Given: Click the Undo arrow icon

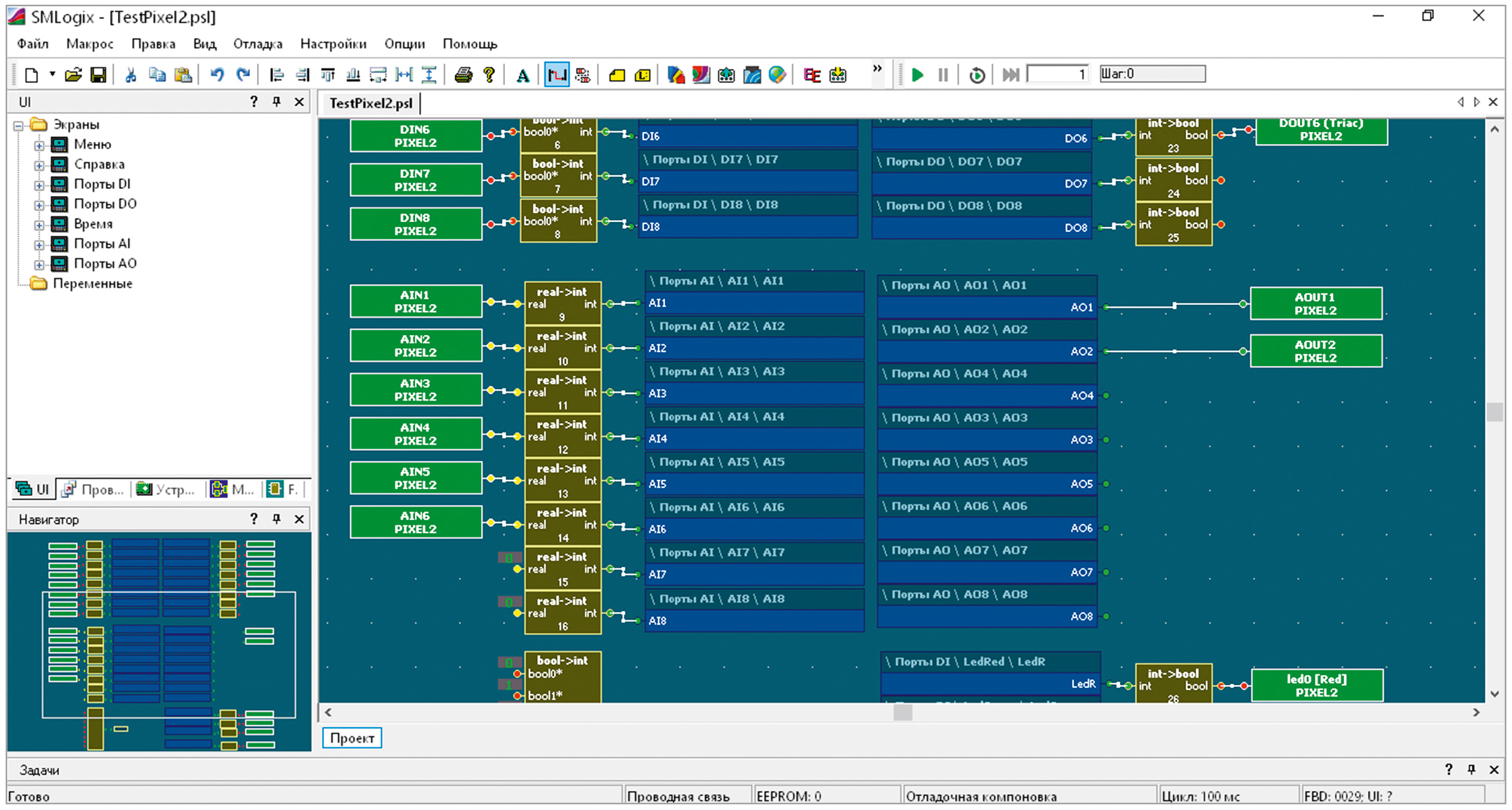Looking at the screenshot, I should [x=217, y=75].
